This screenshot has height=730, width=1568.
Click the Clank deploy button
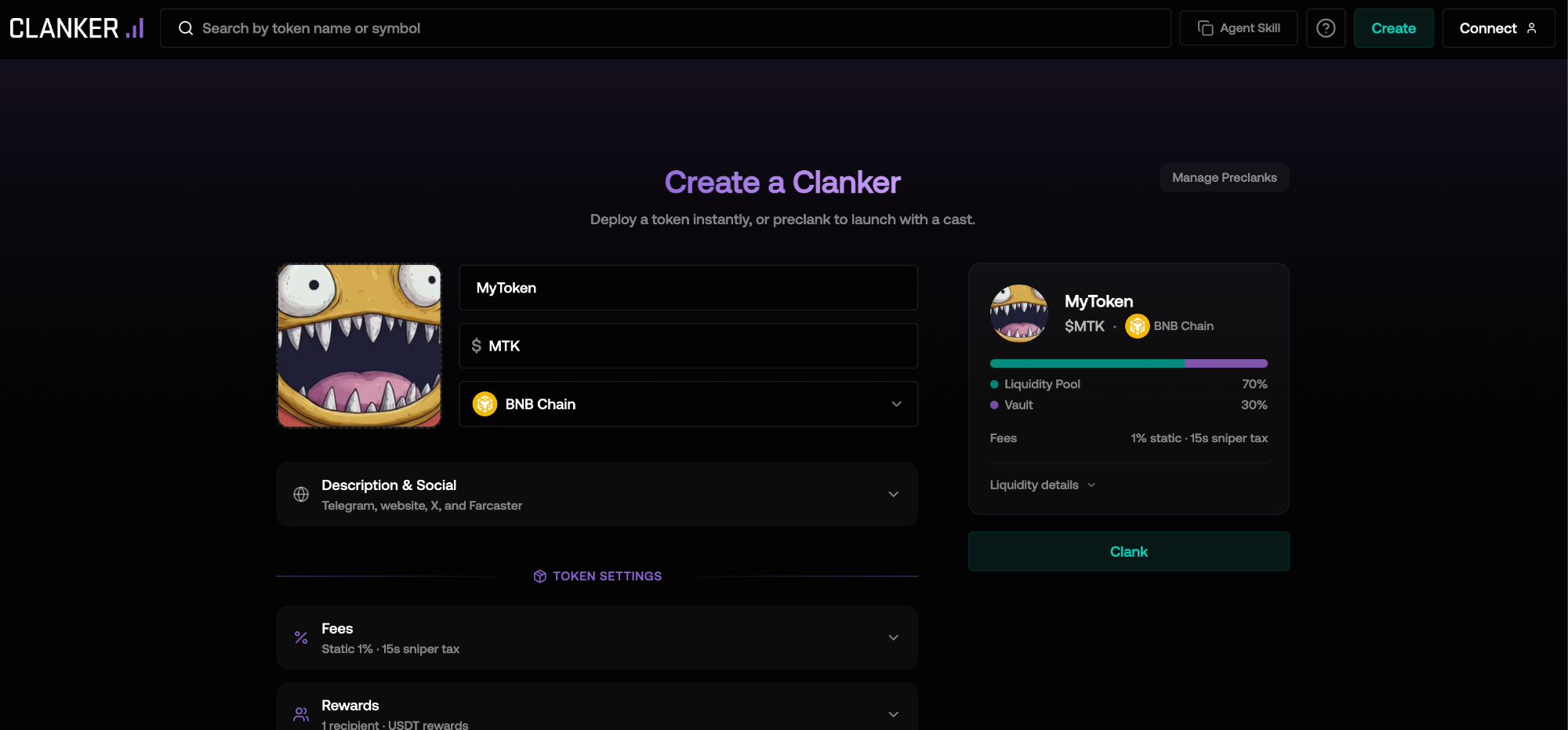coord(1129,551)
